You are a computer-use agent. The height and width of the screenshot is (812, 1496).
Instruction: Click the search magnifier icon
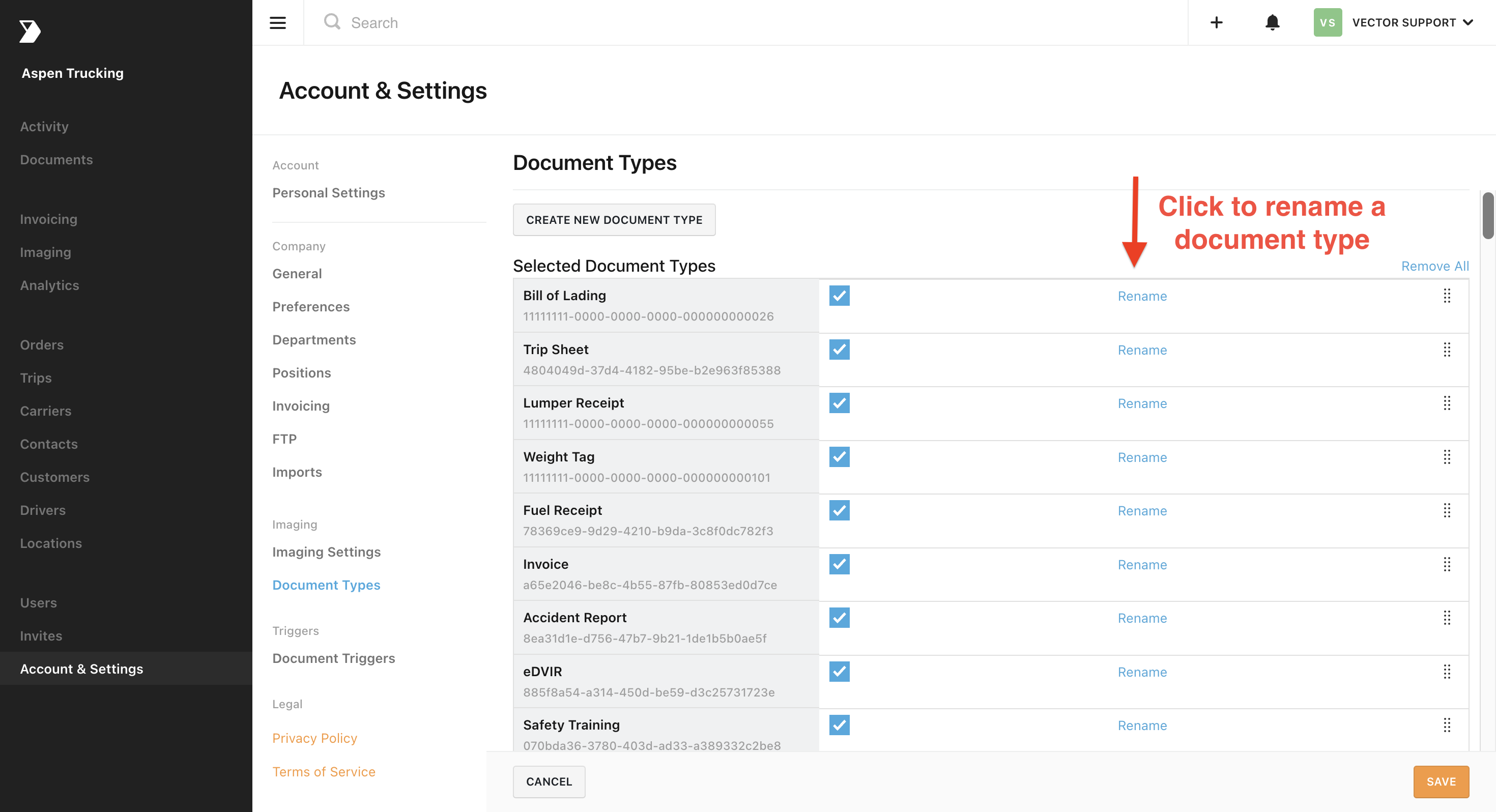(x=332, y=22)
